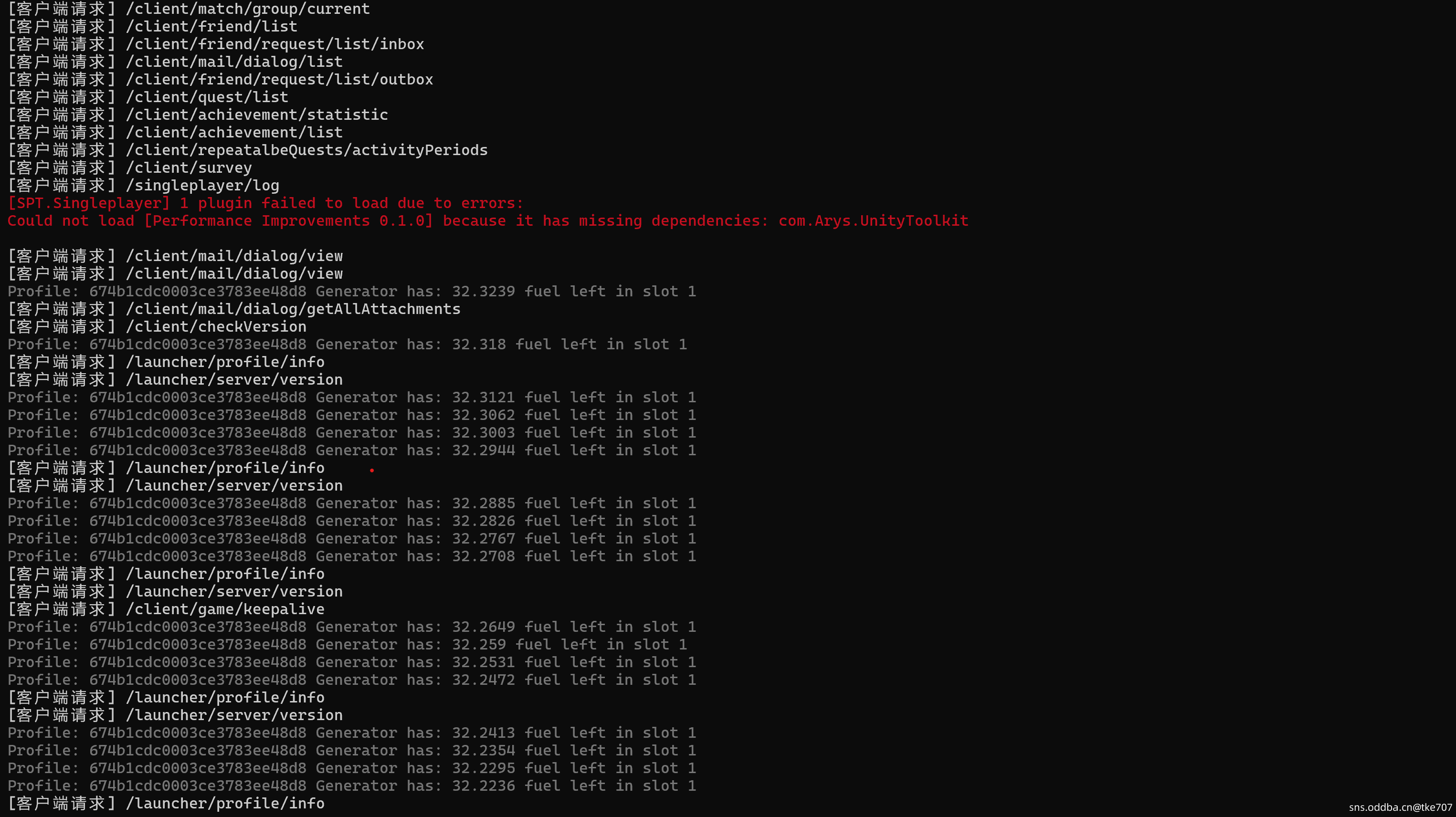Click the getAllAttachments request line
This screenshot has height=817, width=1456.
[292, 309]
